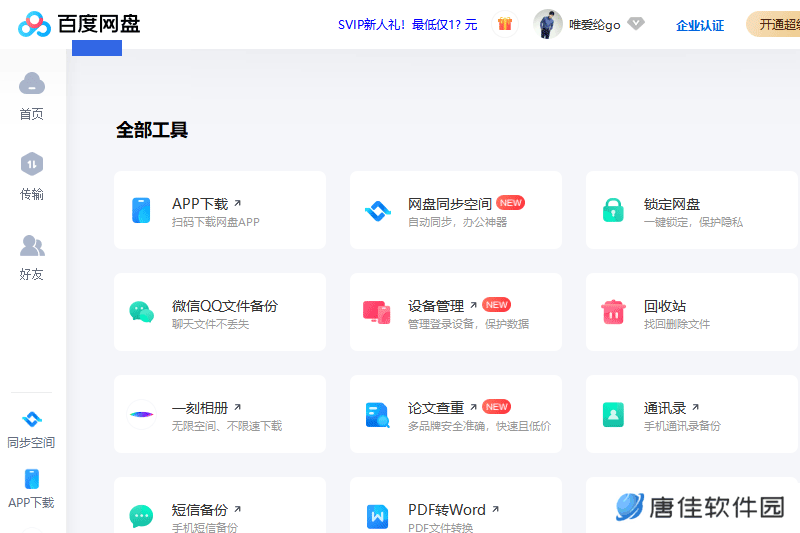Screen dimensions: 800x533
Task: Click the external arrow beside 短信备份
Action: point(237,510)
